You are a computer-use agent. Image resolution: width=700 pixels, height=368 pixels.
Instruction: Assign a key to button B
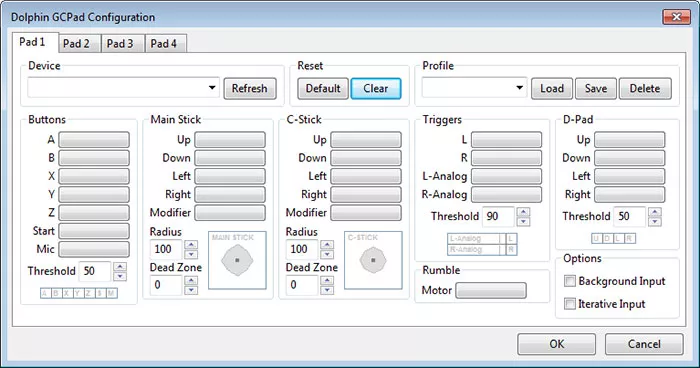[x=94, y=158]
